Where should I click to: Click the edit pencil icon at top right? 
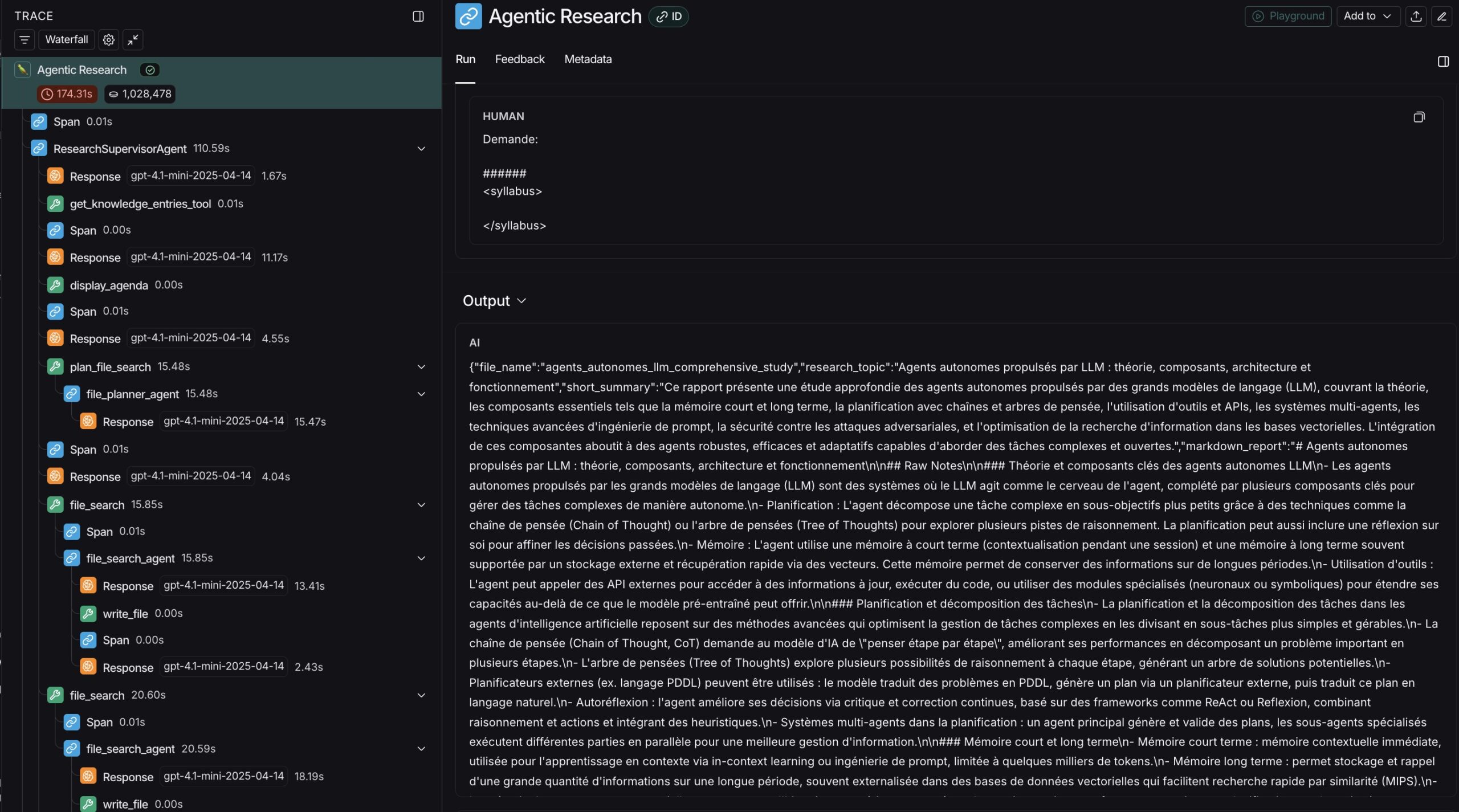point(1441,17)
